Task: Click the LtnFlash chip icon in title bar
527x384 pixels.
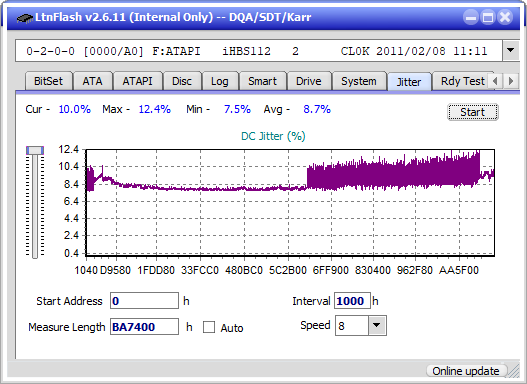Action: click(x=25, y=17)
